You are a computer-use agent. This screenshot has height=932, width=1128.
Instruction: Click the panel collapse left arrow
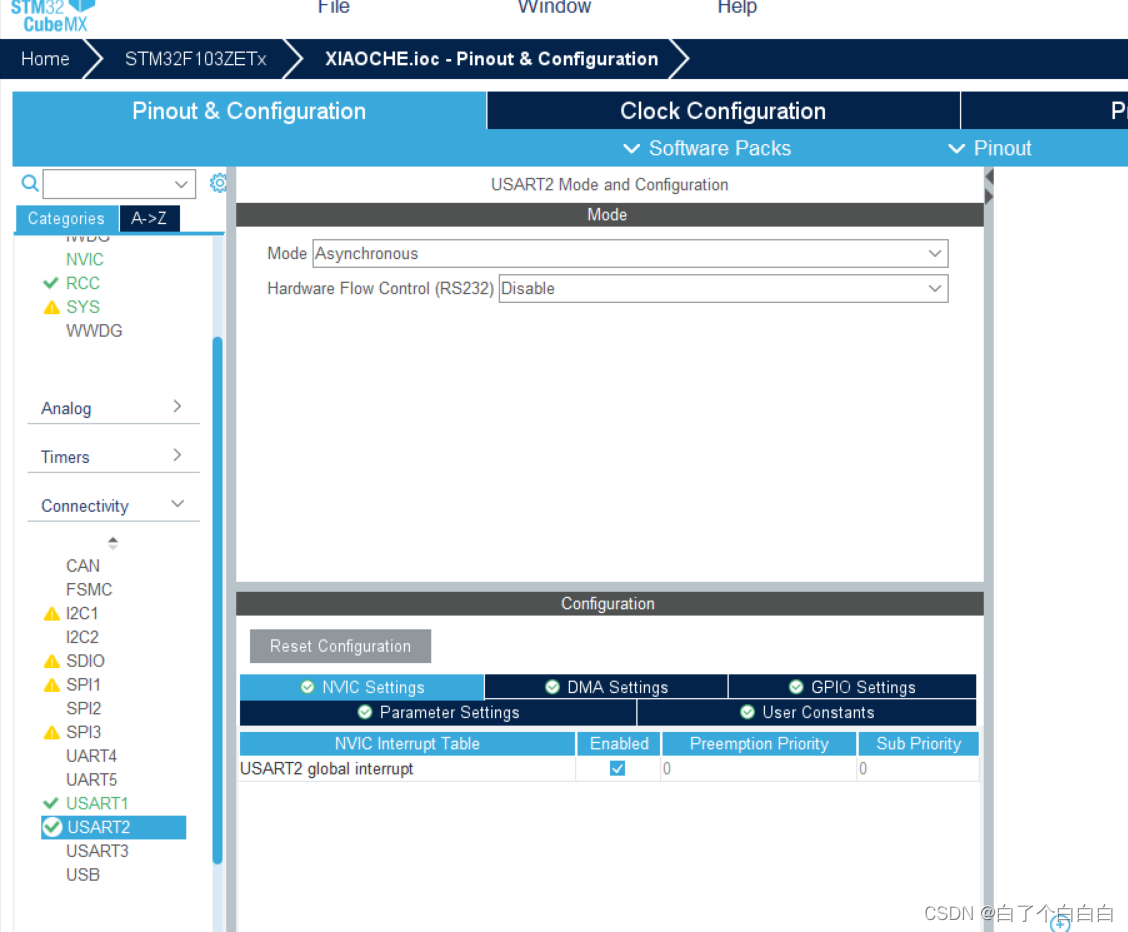pyautogui.click(x=989, y=176)
